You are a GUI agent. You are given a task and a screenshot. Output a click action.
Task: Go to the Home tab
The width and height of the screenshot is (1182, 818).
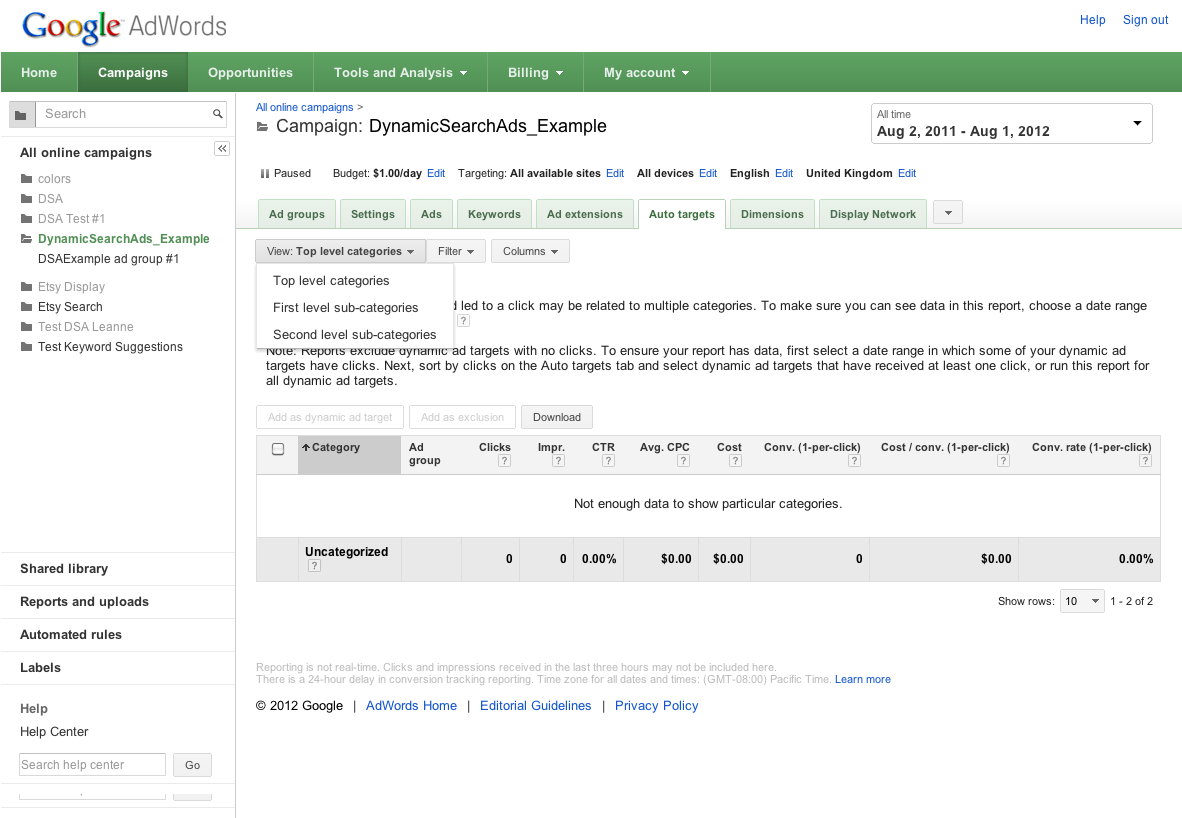click(39, 72)
